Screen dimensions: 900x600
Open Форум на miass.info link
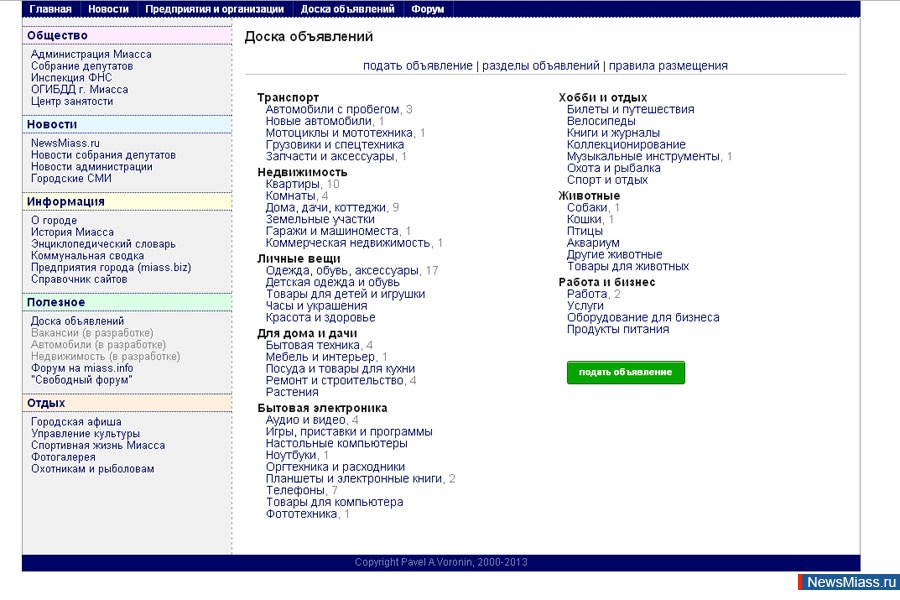(83, 366)
